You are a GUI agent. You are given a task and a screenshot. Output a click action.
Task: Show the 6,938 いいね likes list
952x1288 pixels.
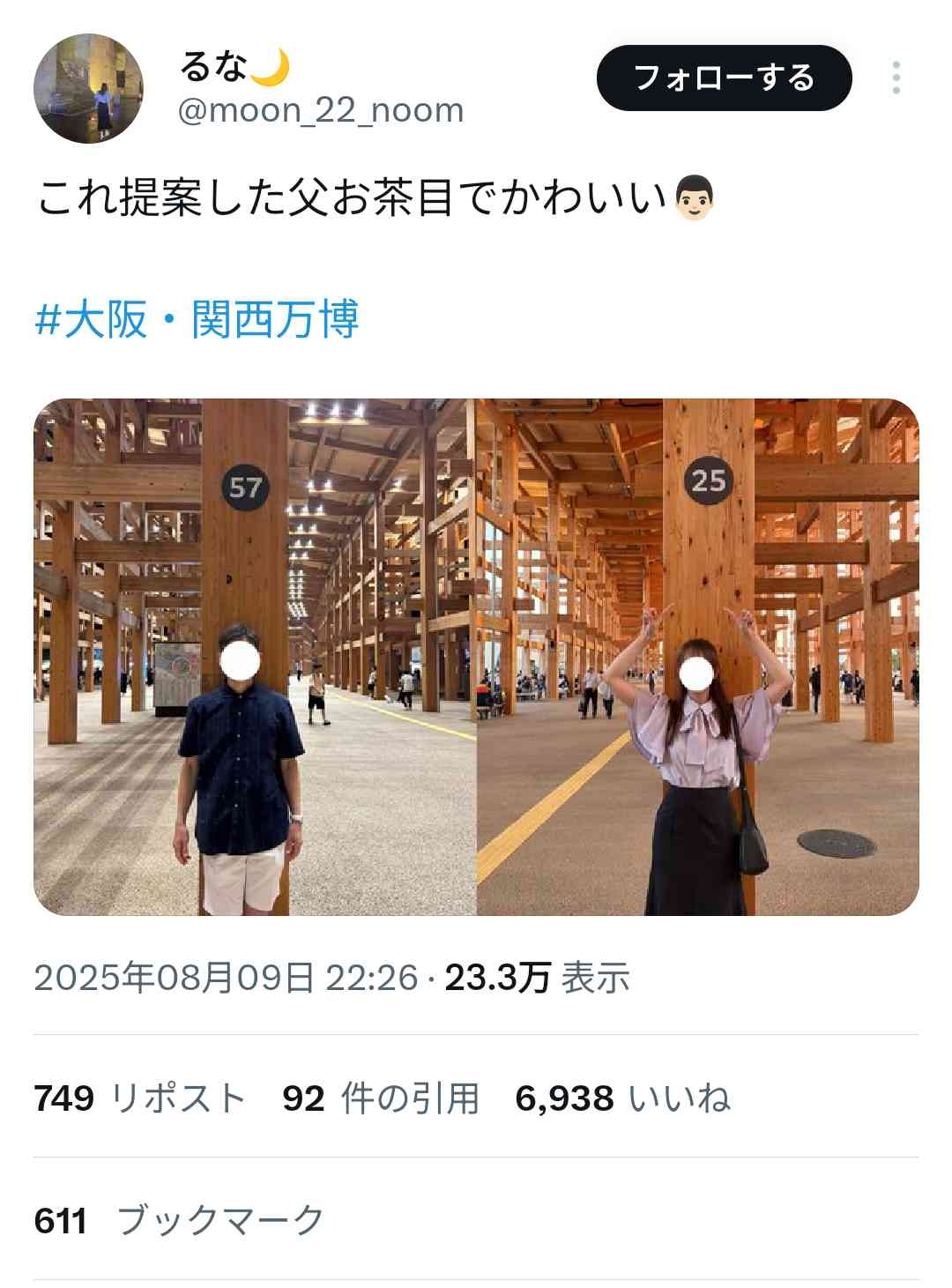[x=623, y=1098]
